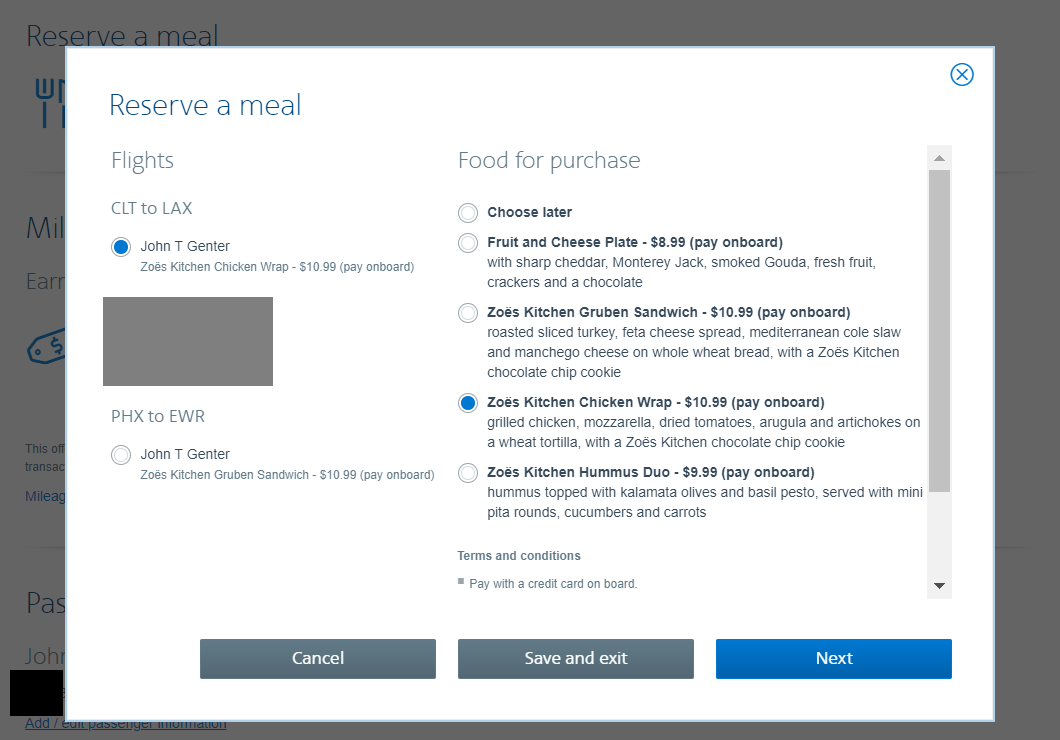Pick the Zoës Kitchen Gruben Sandwich option

(x=468, y=313)
